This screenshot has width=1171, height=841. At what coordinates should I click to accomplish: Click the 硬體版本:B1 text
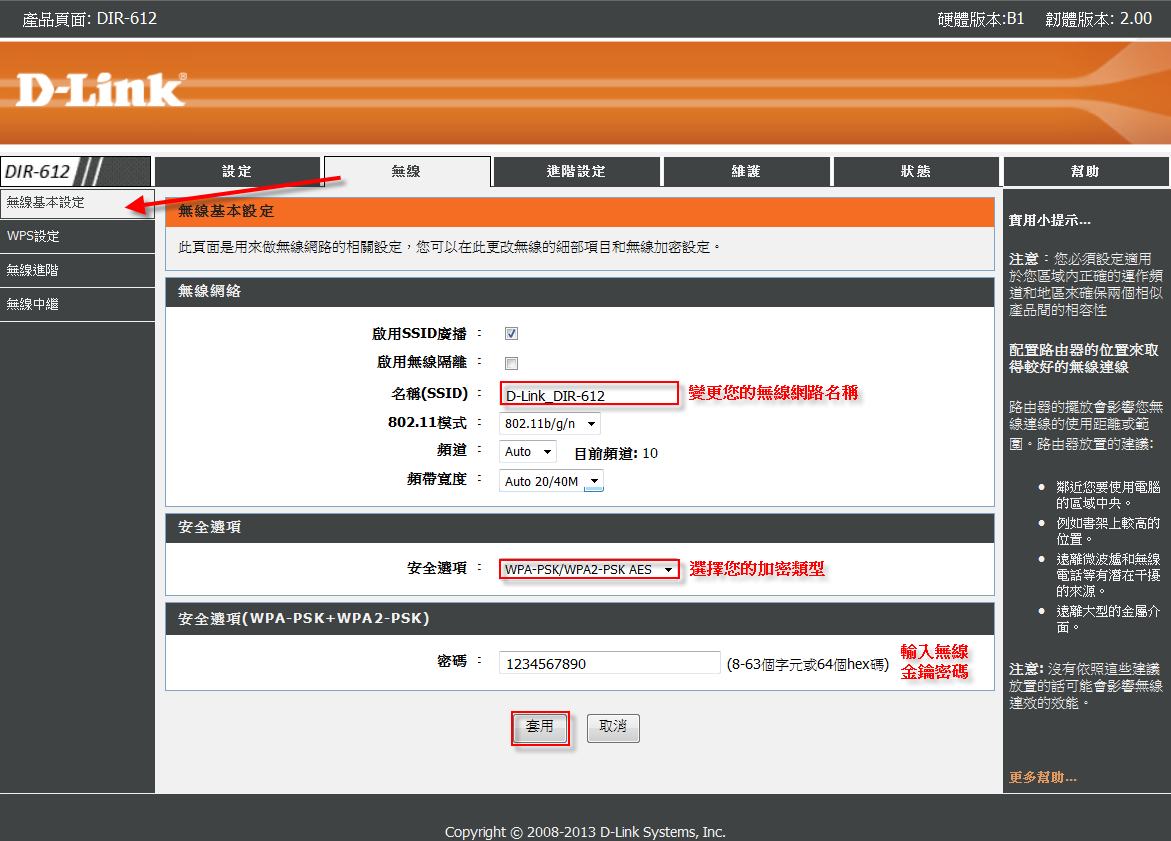[x=981, y=19]
